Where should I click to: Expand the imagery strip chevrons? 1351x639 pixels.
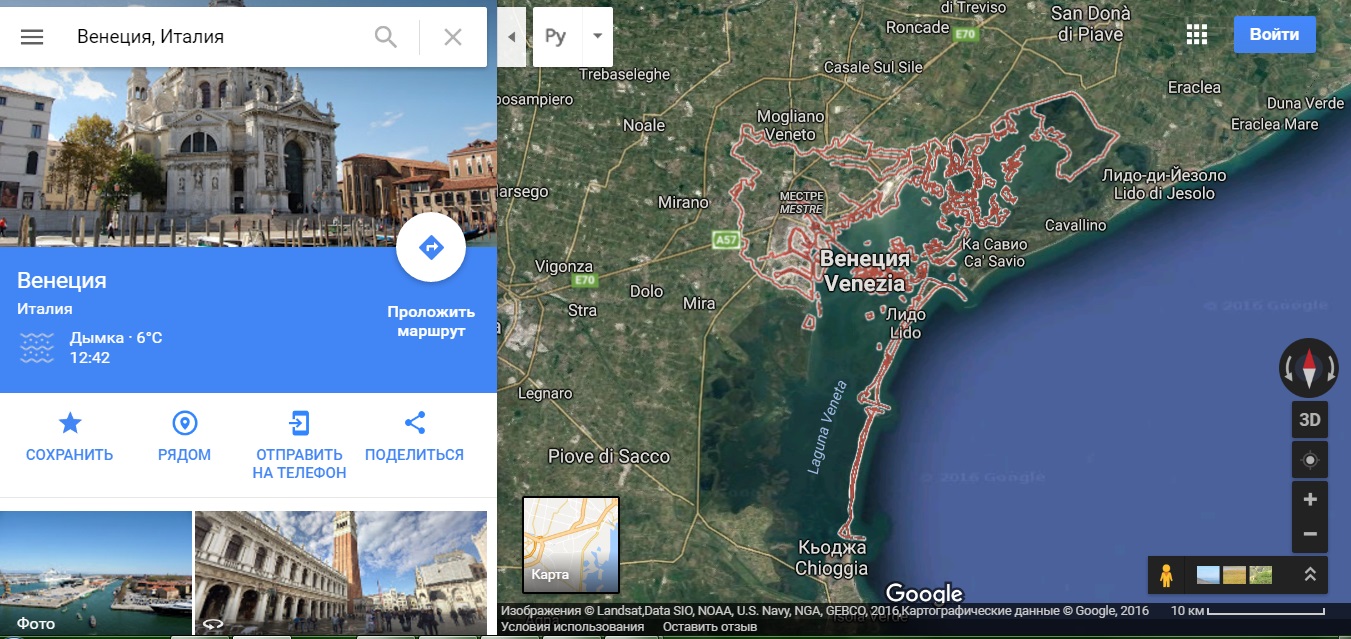coord(1309,575)
